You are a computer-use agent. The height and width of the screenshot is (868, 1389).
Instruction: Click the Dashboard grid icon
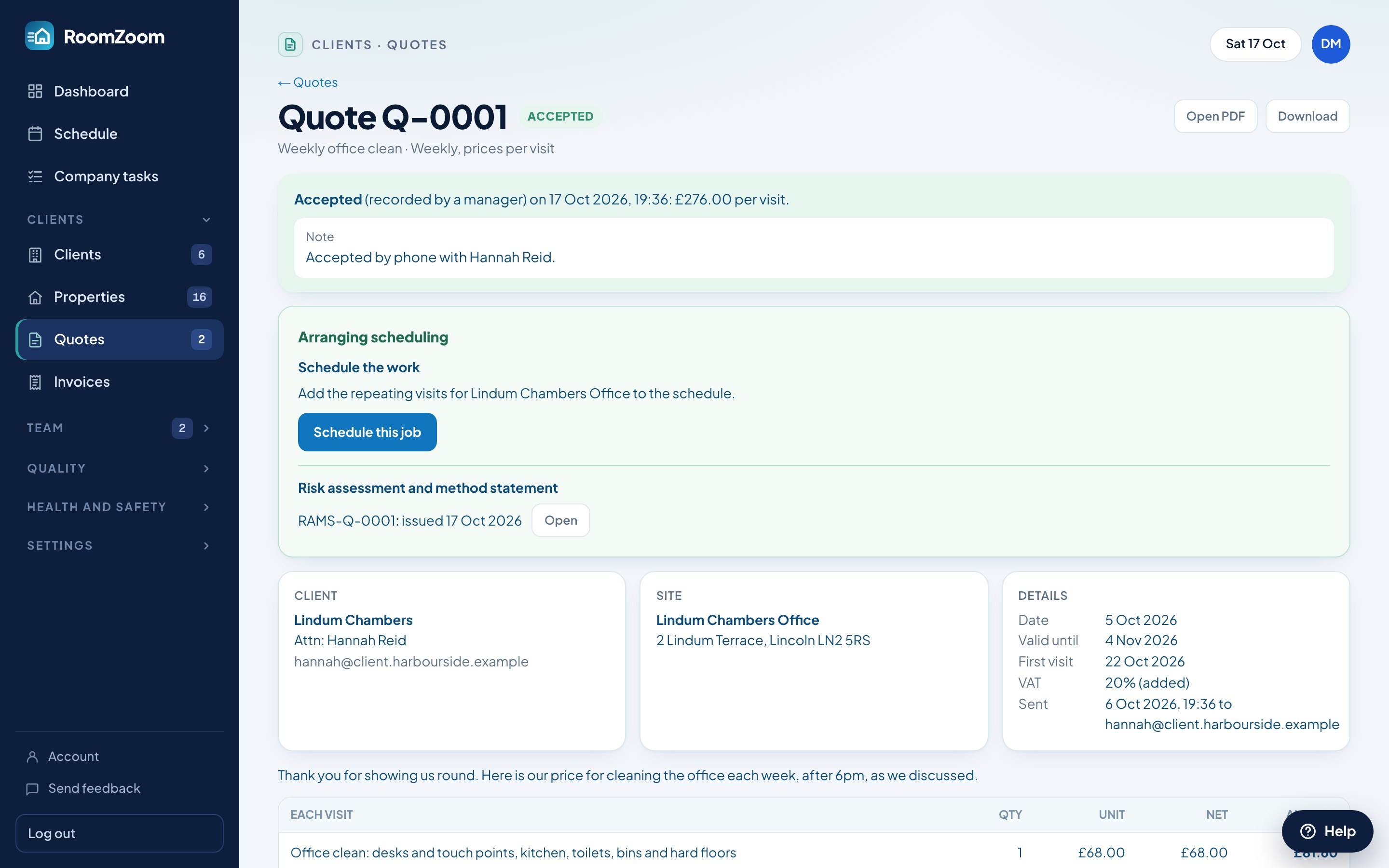click(35, 91)
